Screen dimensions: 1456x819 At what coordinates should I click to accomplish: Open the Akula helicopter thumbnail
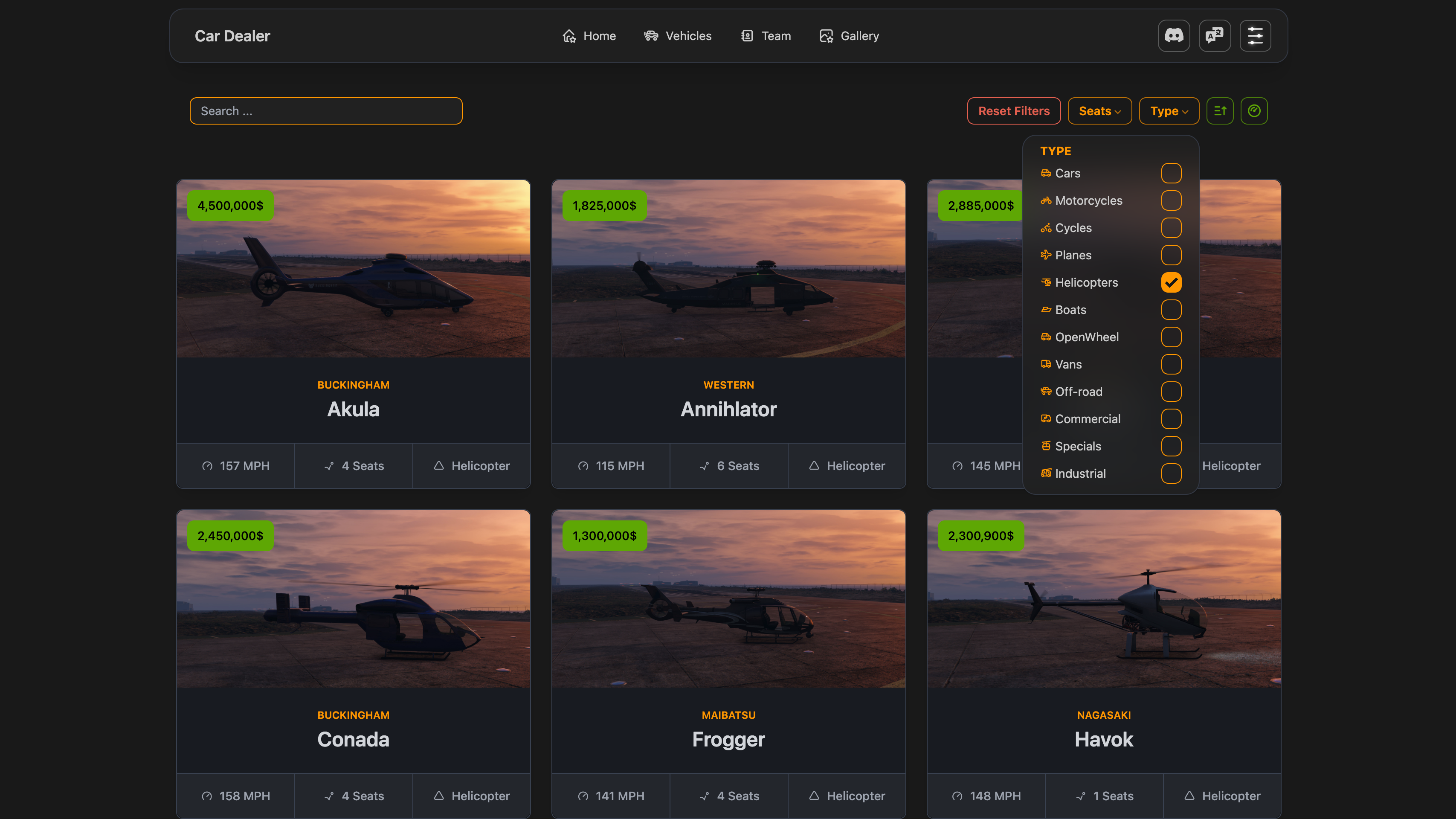[x=353, y=269]
